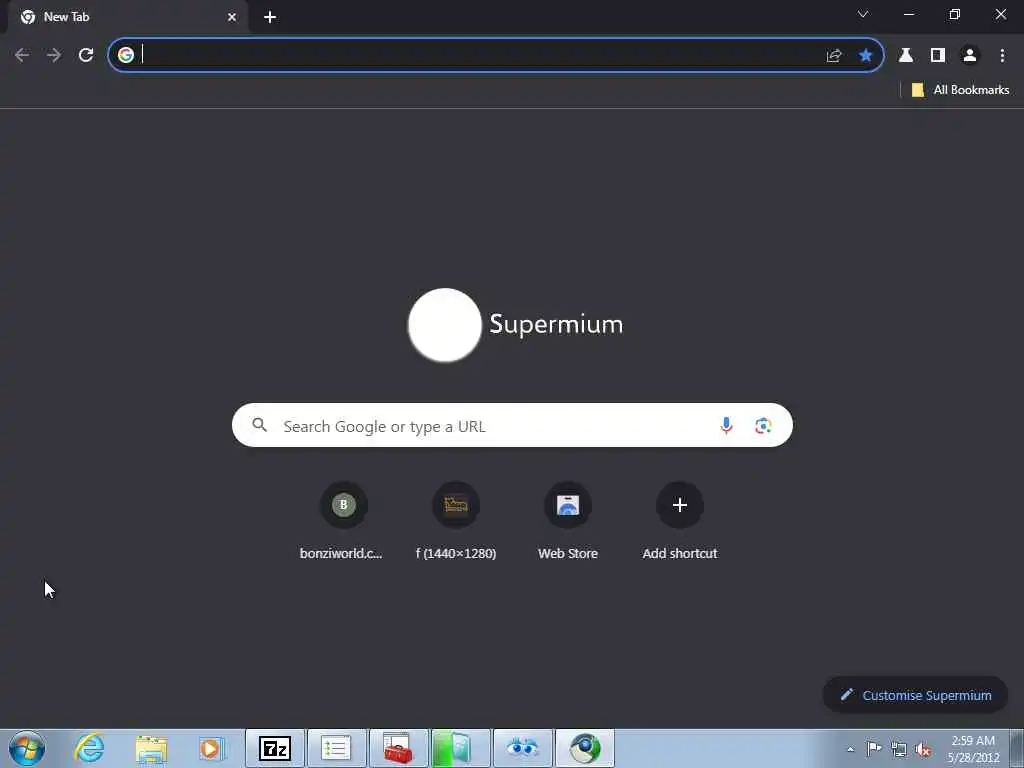The image size is (1024, 768).
Task: Switch to the green panel taskbar app
Action: coord(460,748)
